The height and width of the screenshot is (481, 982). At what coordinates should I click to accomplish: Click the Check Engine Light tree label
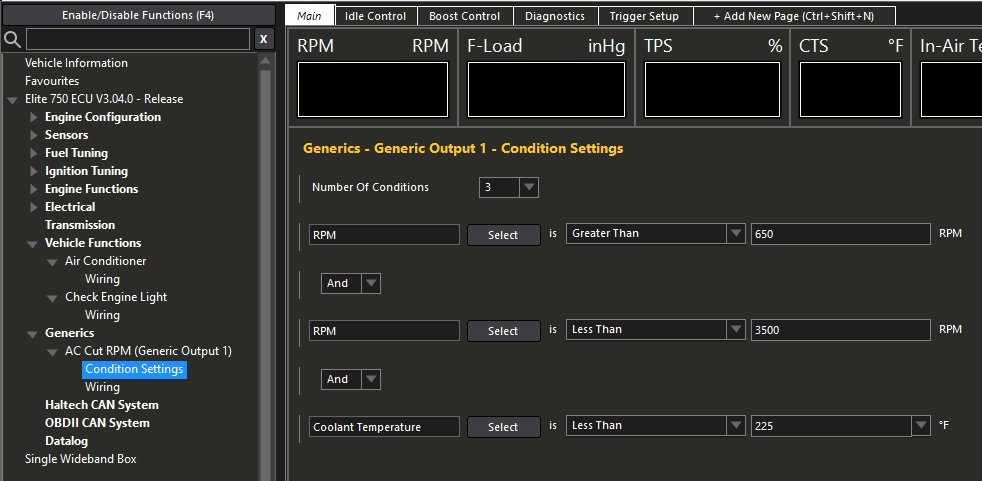116,297
